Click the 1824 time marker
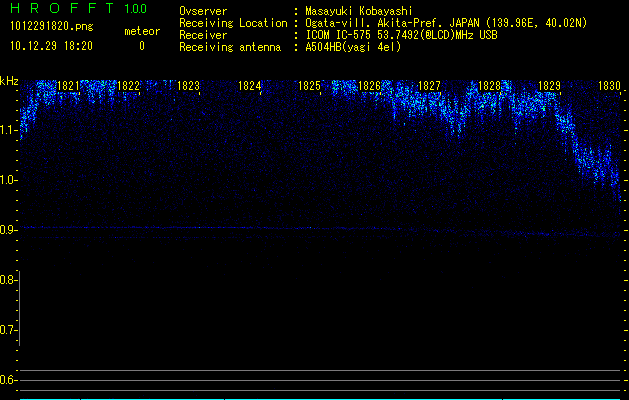 pyautogui.click(x=249, y=86)
